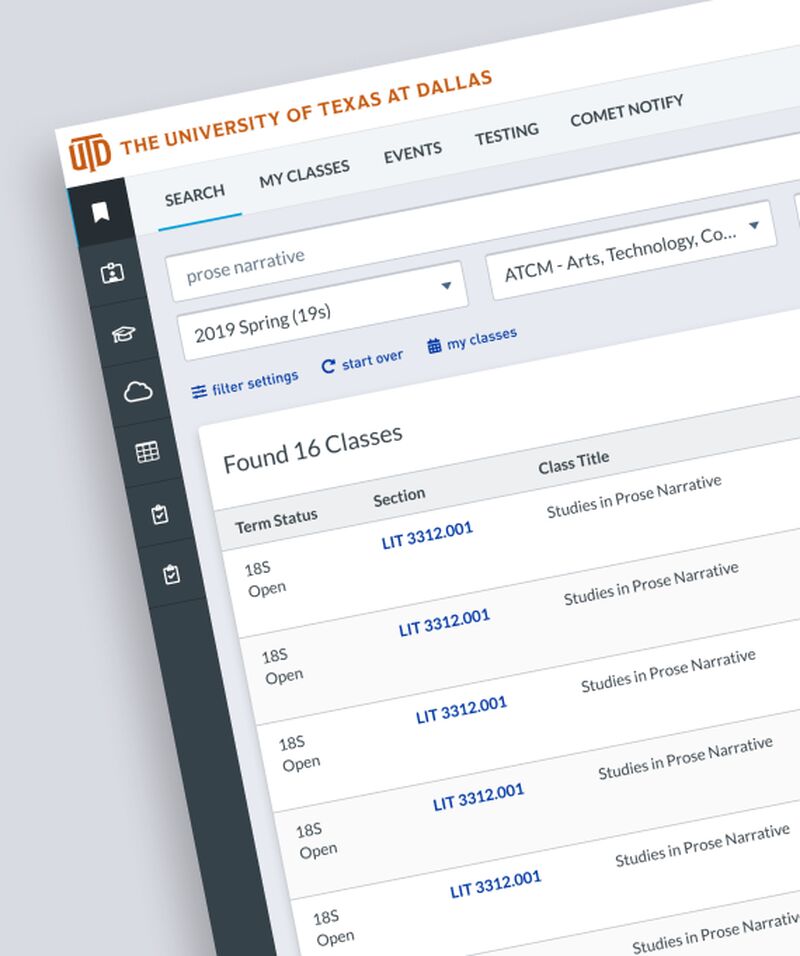Click the Section column header
Image resolution: width=800 pixels, height=956 pixels.
click(399, 498)
